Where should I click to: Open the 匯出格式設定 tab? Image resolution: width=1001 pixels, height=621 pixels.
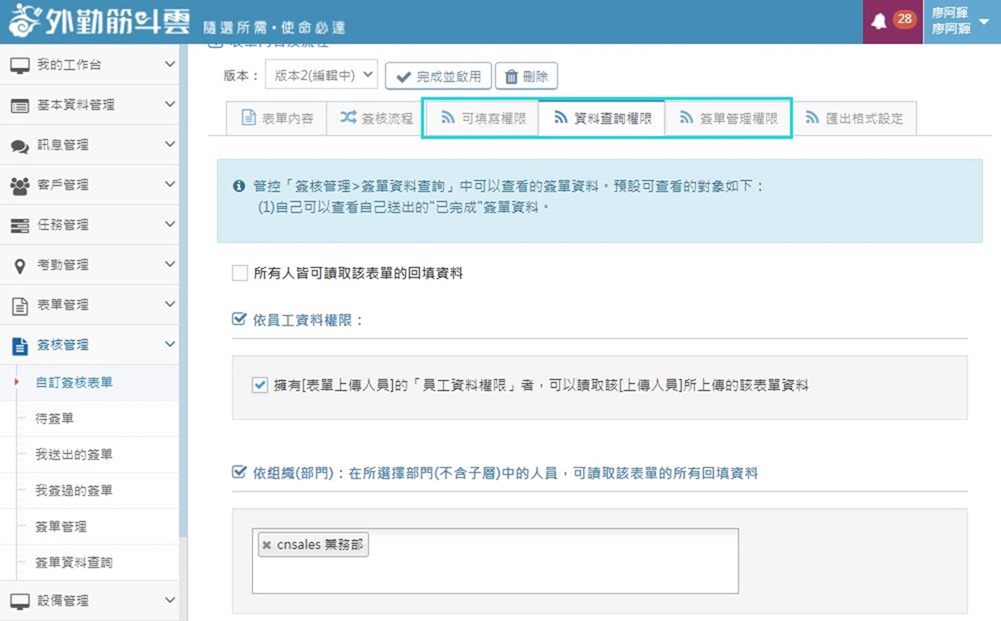click(x=853, y=118)
